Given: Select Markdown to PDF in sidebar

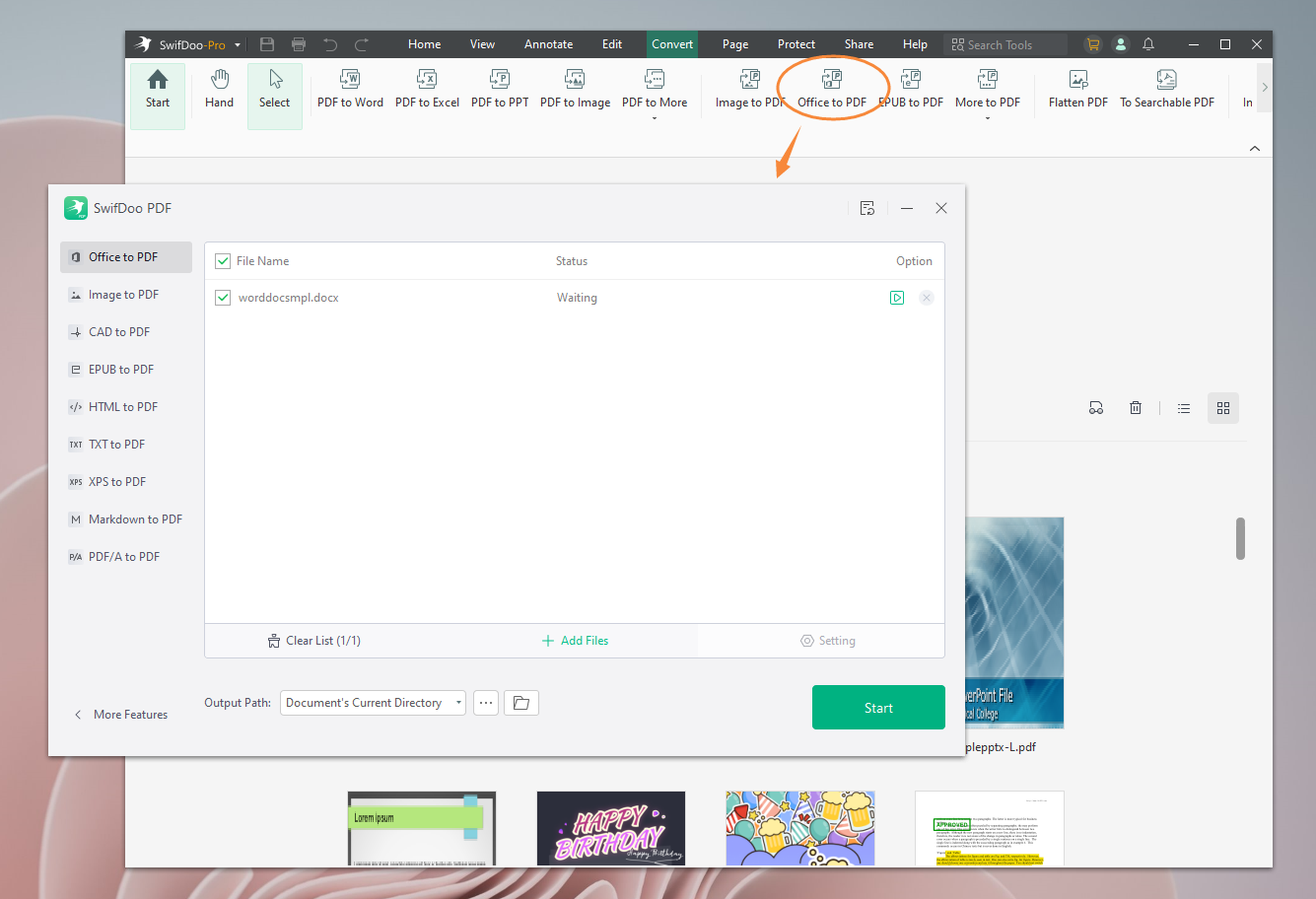Looking at the screenshot, I should [126, 519].
